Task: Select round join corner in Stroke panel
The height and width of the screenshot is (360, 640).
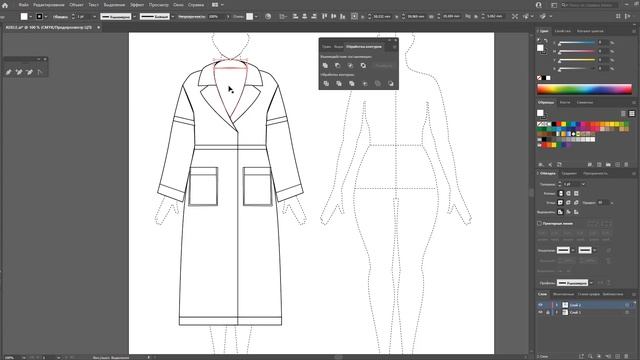Action: pos(568,202)
